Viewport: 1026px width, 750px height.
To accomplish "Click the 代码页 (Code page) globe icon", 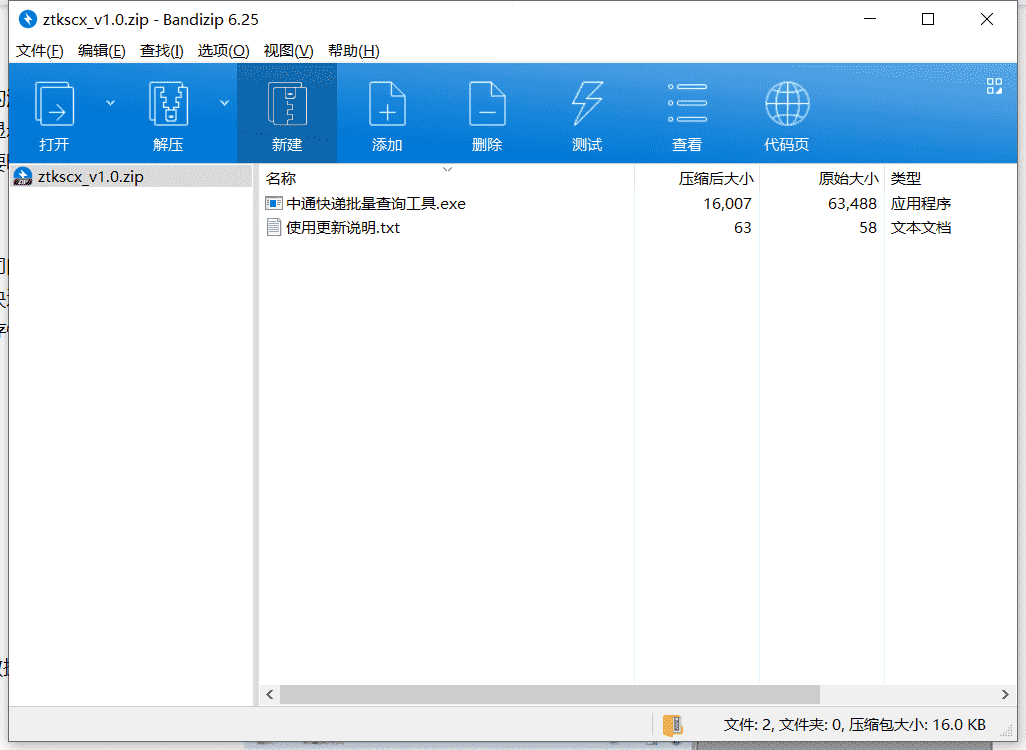I will pos(787,103).
